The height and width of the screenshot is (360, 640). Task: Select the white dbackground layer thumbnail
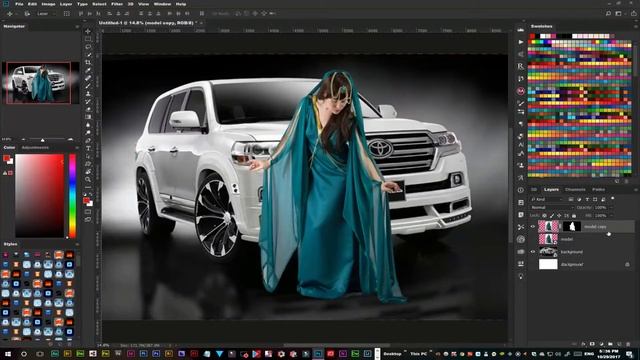pos(548,264)
